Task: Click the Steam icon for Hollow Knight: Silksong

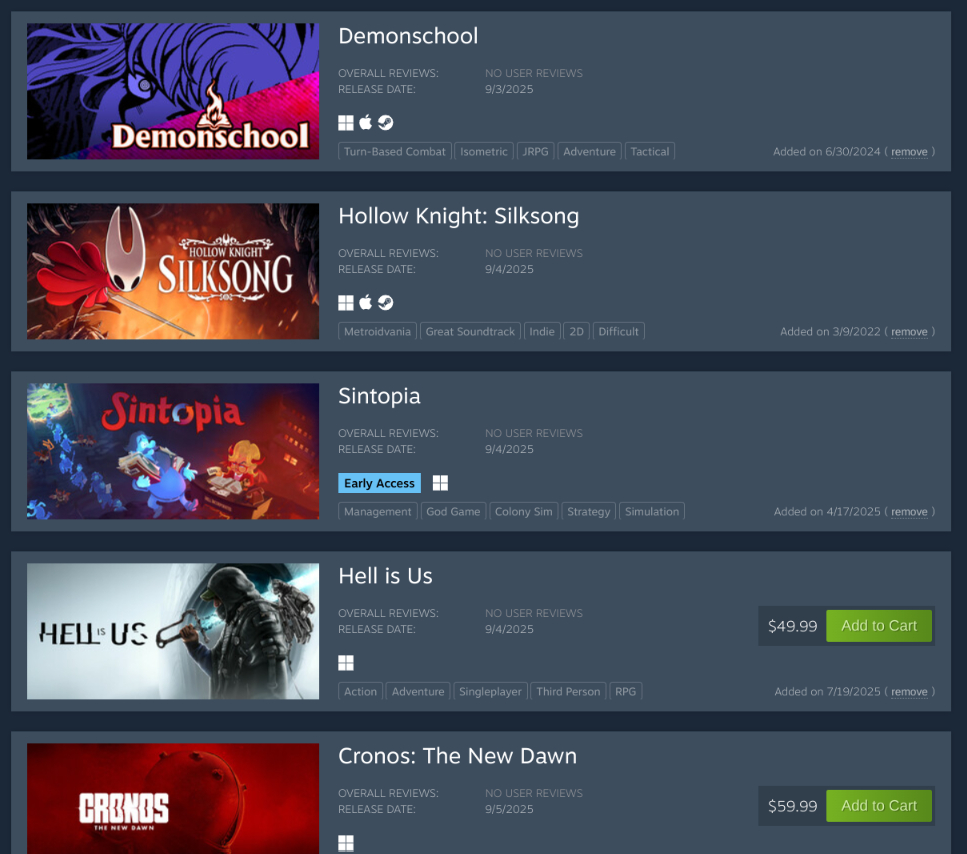Action: [385, 303]
